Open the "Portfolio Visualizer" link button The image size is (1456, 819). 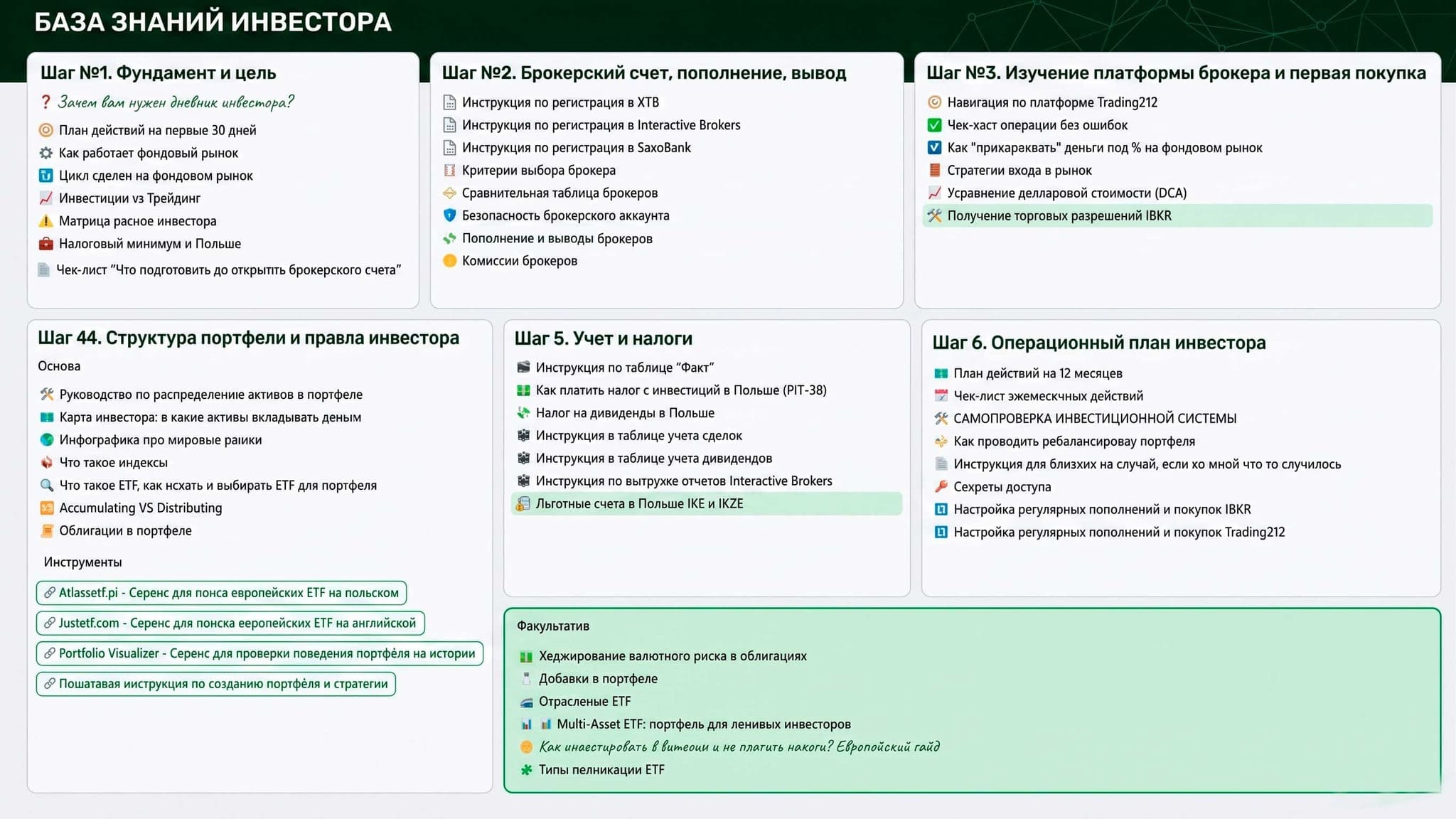click(259, 654)
